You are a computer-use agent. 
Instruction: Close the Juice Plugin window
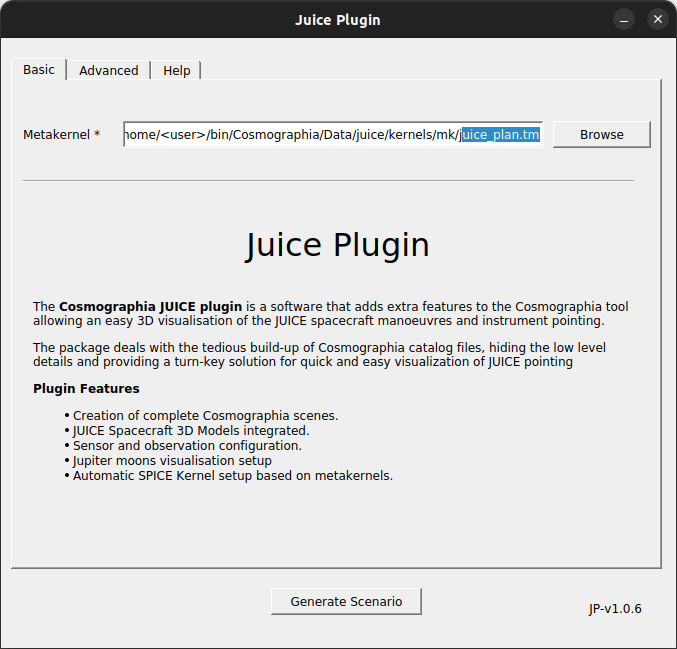pos(657,19)
